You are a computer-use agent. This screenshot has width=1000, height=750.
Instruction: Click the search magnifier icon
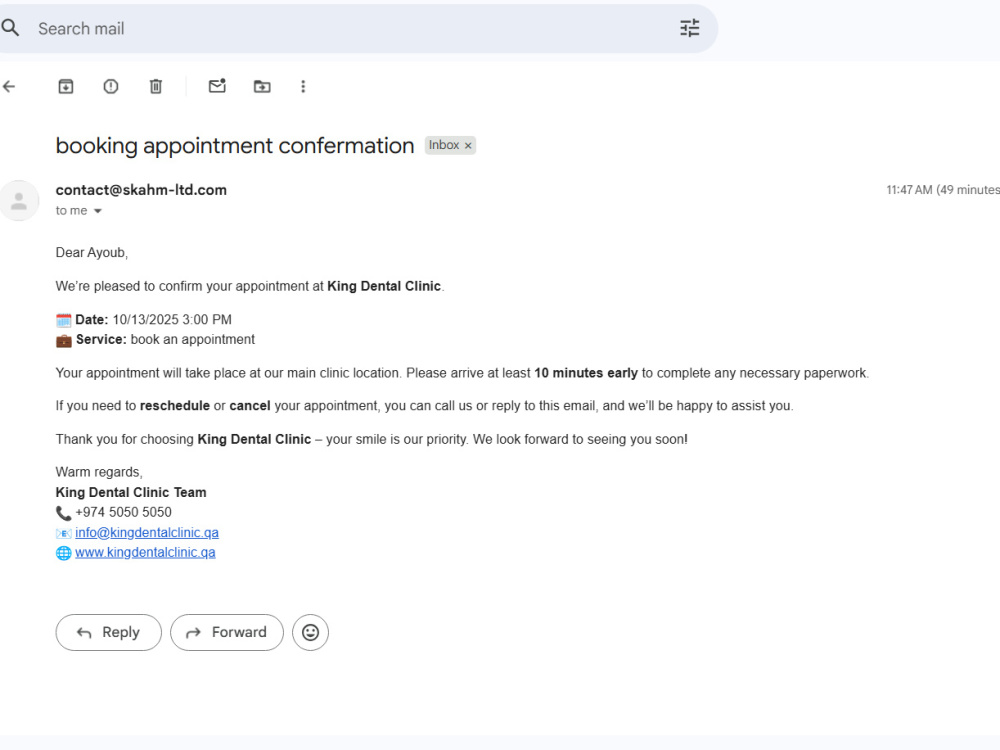pyautogui.click(x=10, y=28)
